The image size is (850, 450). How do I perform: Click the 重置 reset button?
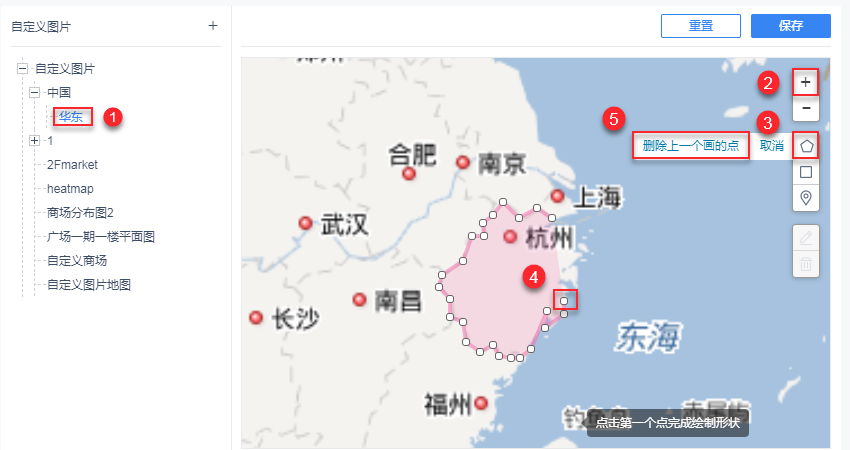tap(700, 25)
